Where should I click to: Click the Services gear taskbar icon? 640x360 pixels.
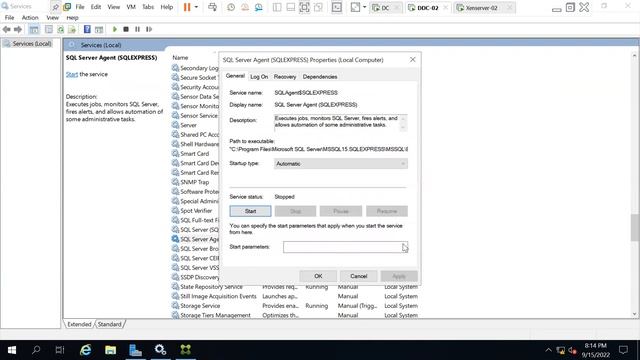[x=160, y=350]
